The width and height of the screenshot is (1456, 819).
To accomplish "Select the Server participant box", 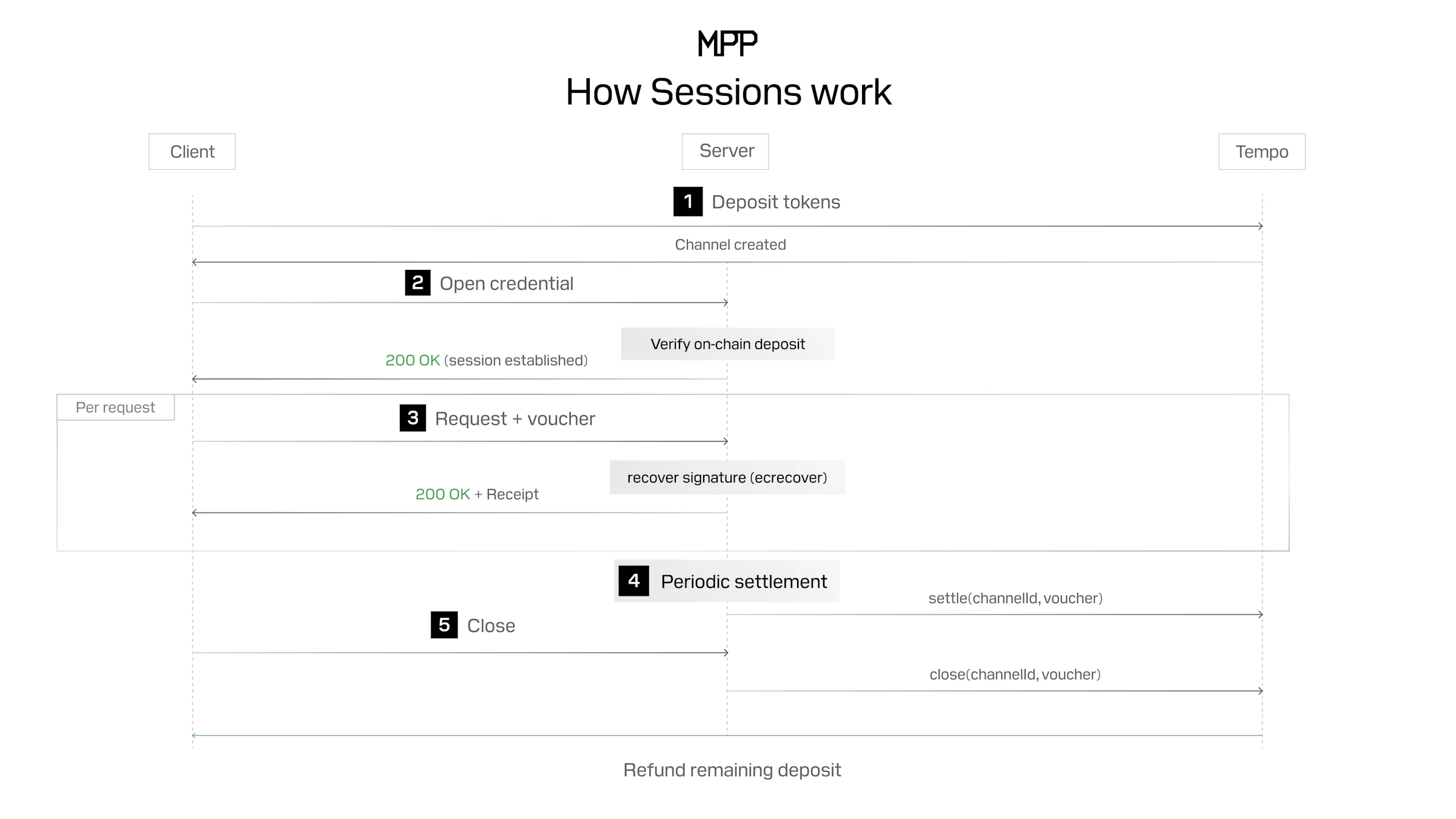I will tap(725, 152).
